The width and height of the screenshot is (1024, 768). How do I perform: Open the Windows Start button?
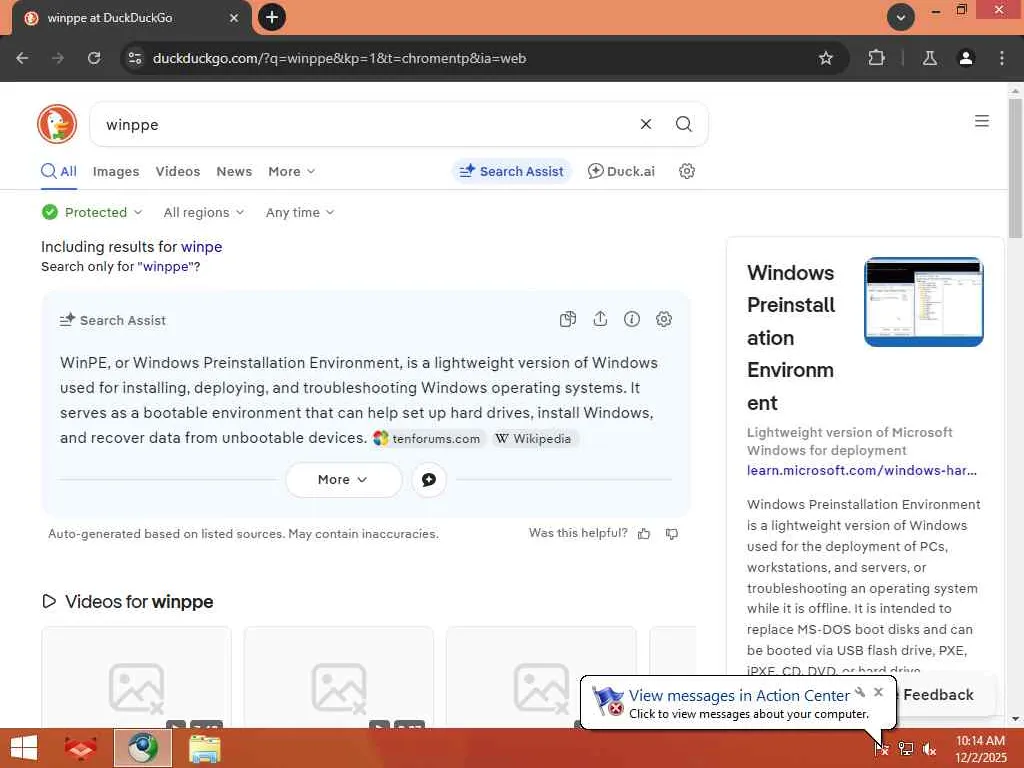tap(24, 748)
